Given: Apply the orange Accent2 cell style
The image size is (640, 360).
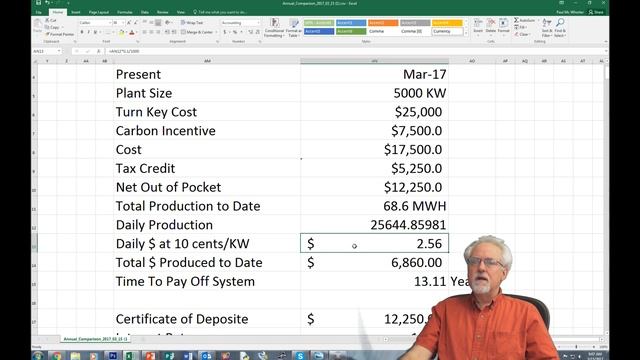Looking at the screenshot, I should tap(383, 23).
